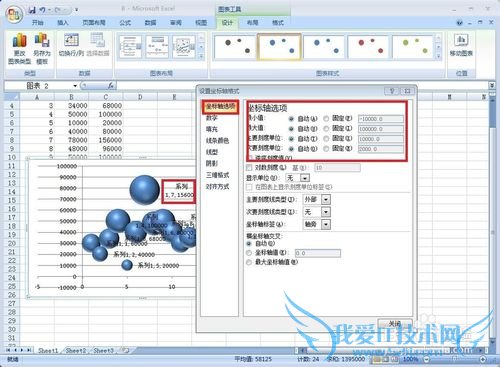Expand the chart layouts gallery

click(201, 57)
